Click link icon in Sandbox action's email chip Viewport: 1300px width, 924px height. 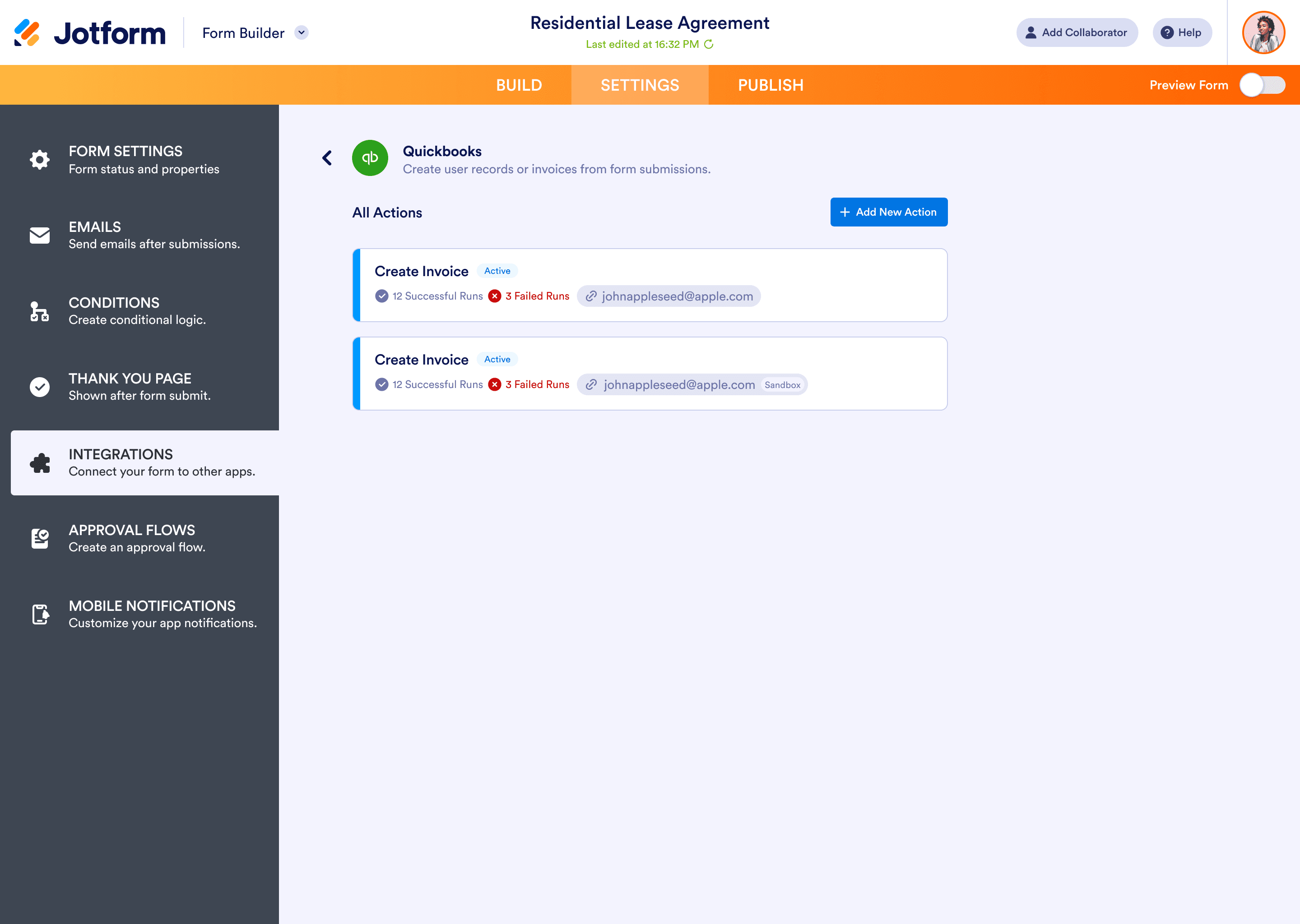click(x=591, y=385)
